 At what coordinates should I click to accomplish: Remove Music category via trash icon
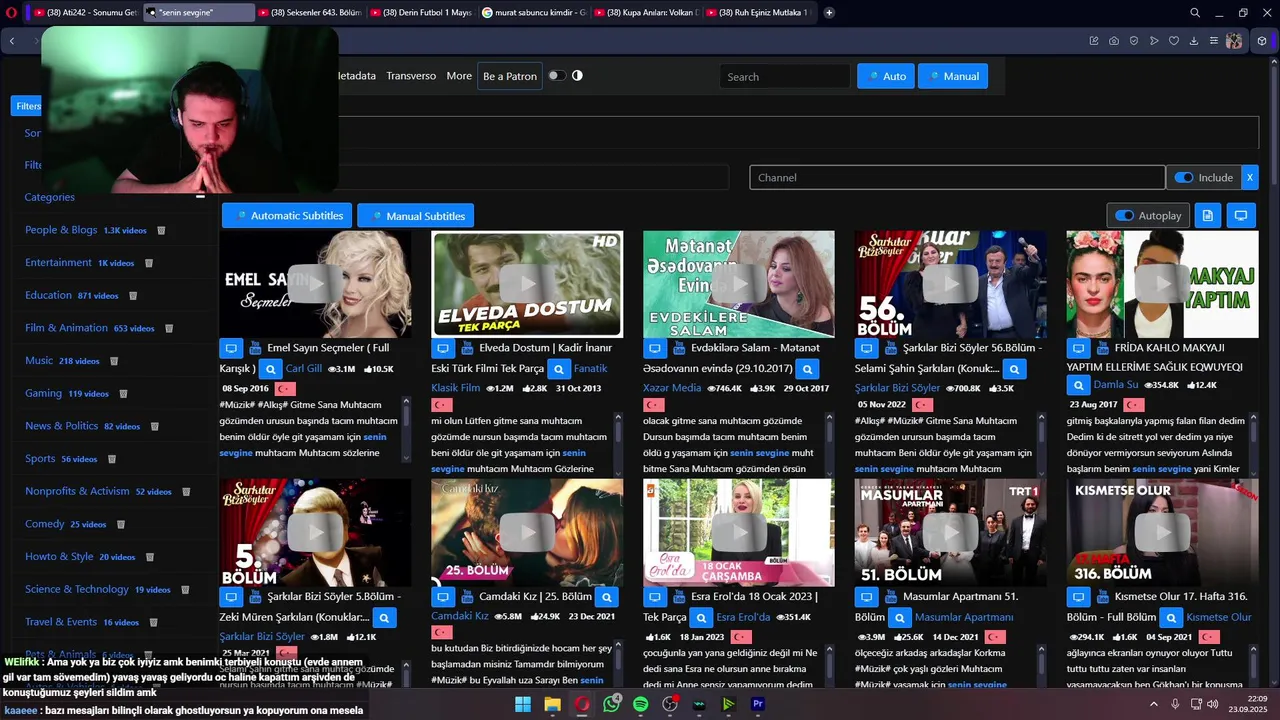click(114, 361)
